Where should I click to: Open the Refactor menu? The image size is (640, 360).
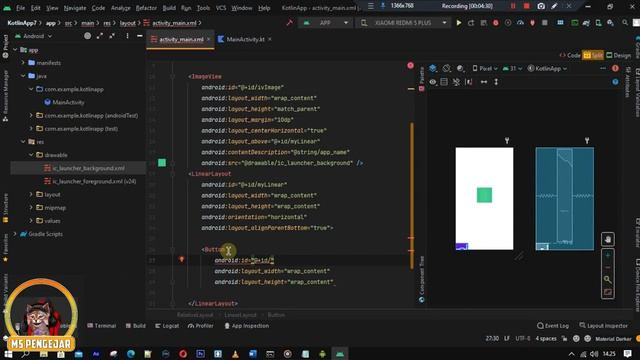146,8
